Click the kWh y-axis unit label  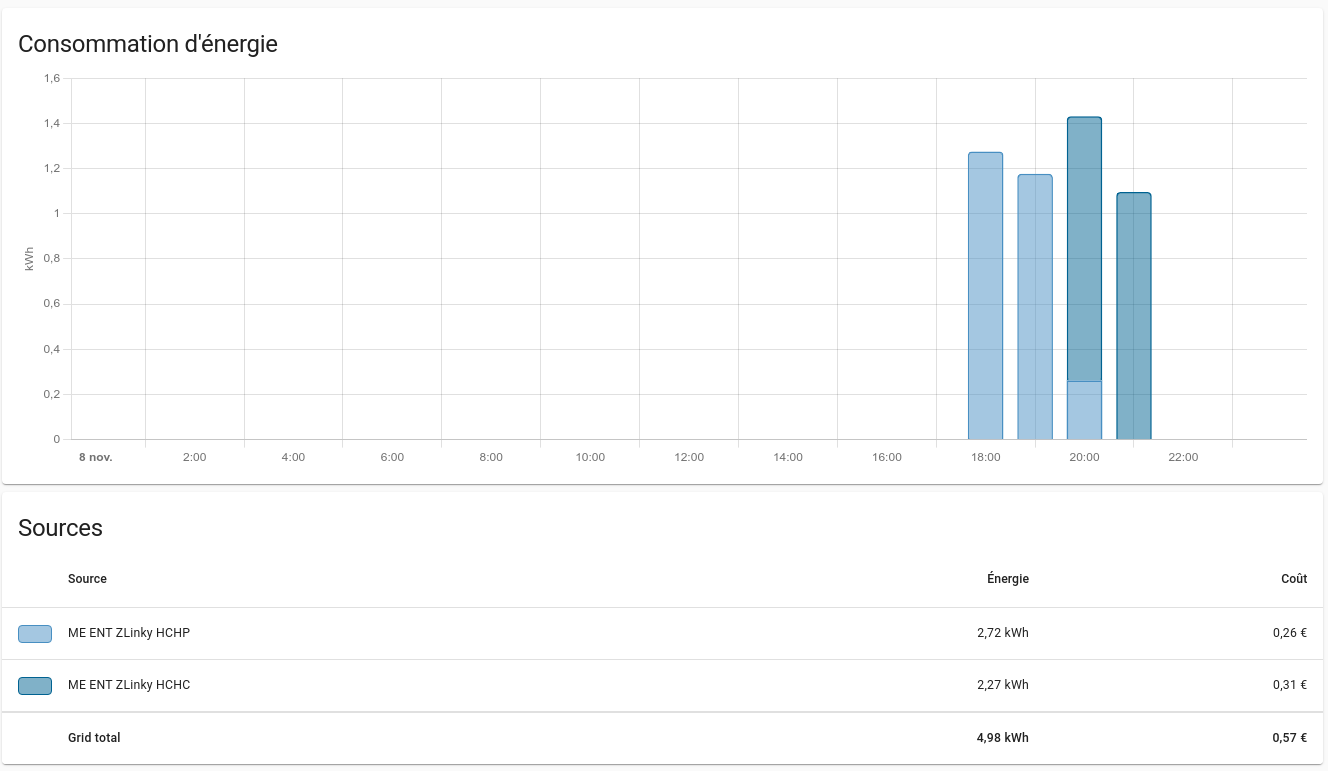click(29, 259)
